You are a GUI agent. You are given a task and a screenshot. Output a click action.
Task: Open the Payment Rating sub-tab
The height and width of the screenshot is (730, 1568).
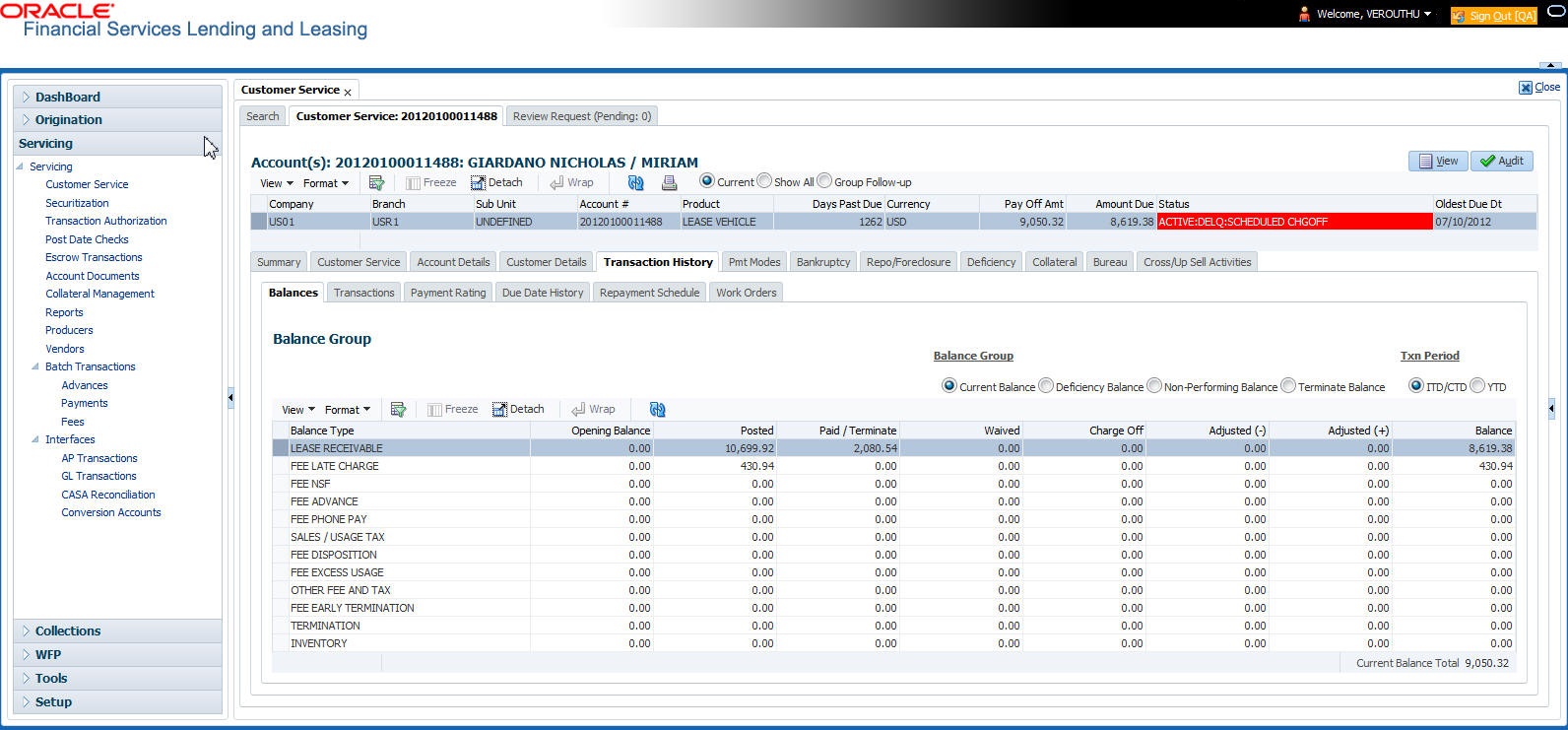tap(448, 293)
